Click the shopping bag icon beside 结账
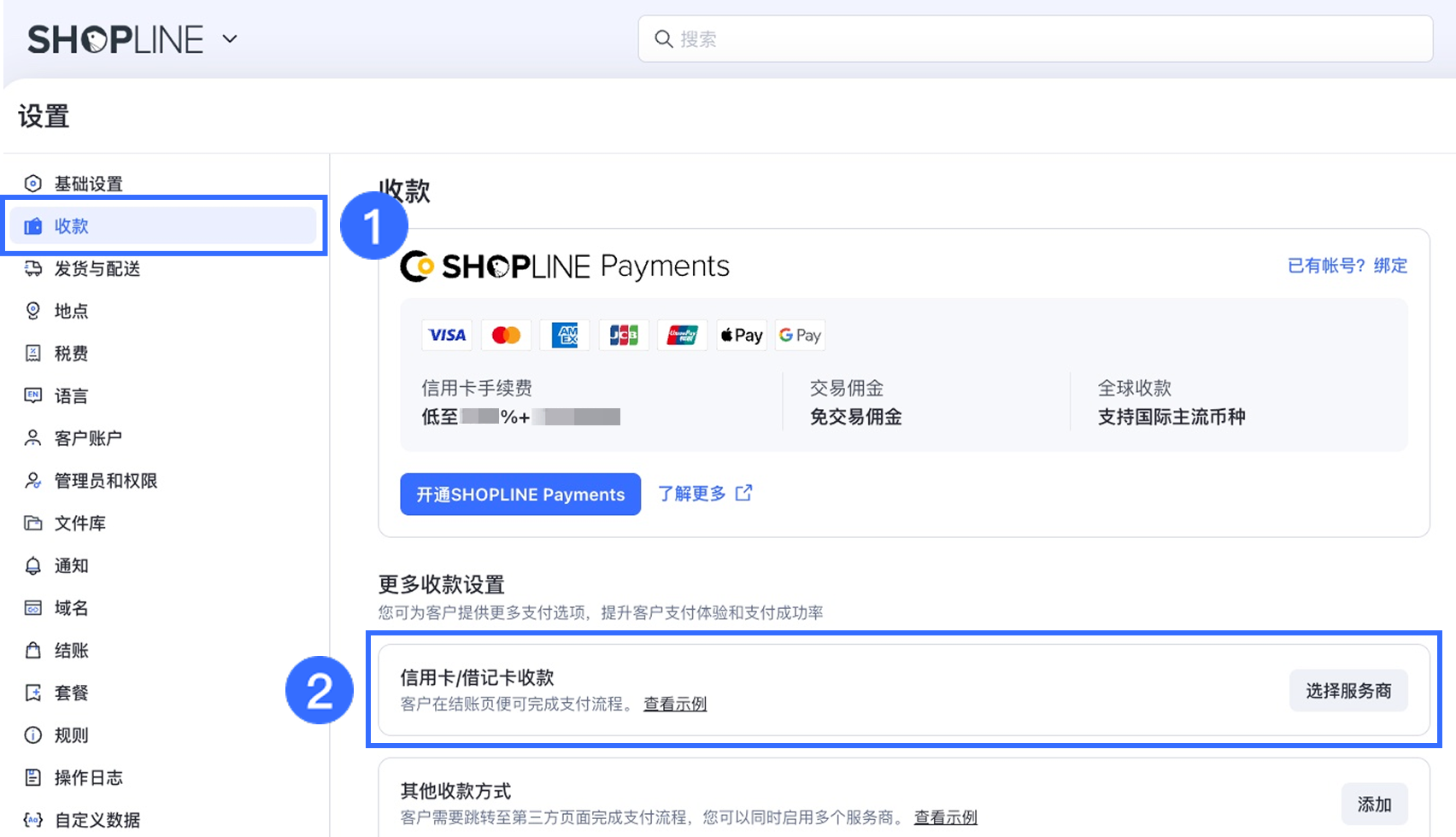Image resolution: width=1456 pixels, height=837 pixels. 33,650
